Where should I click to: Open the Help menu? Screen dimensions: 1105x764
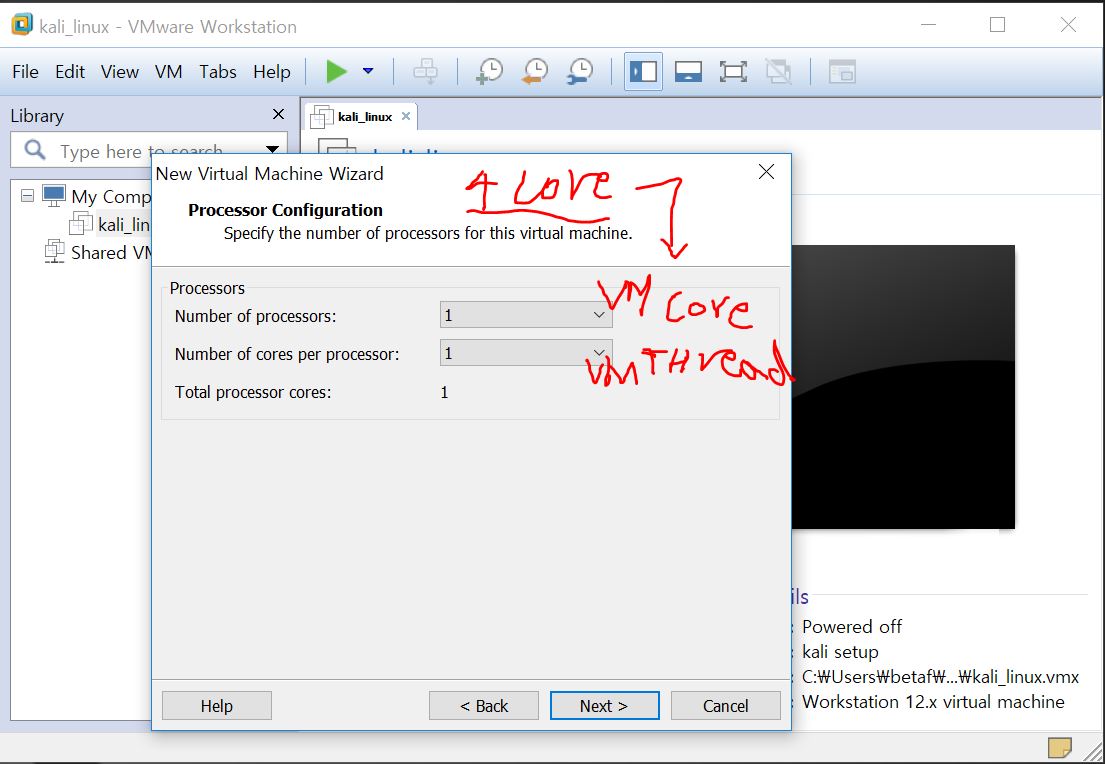point(272,72)
